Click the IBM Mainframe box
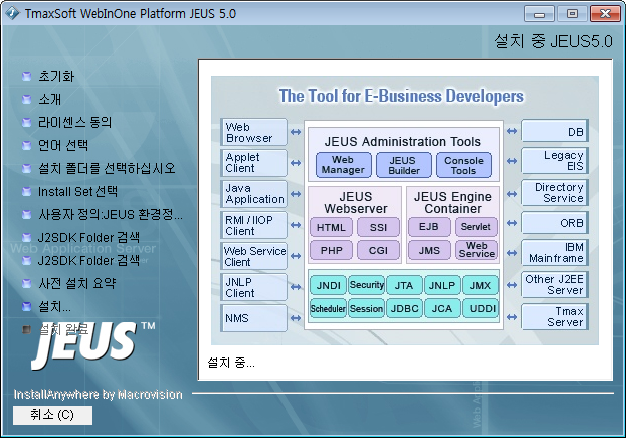 [555, 253]
